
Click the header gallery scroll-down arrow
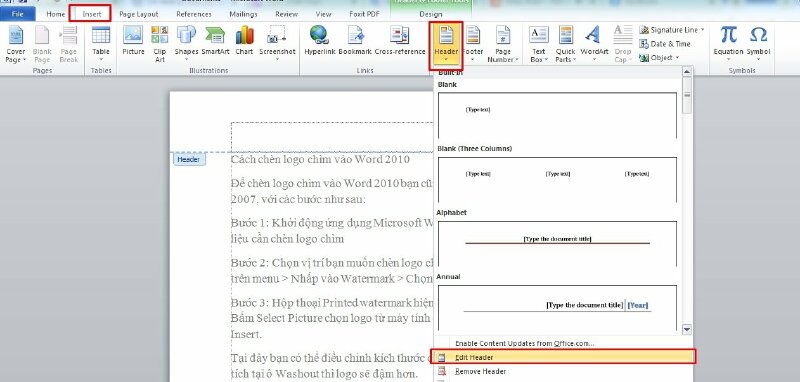coord(687,329)
